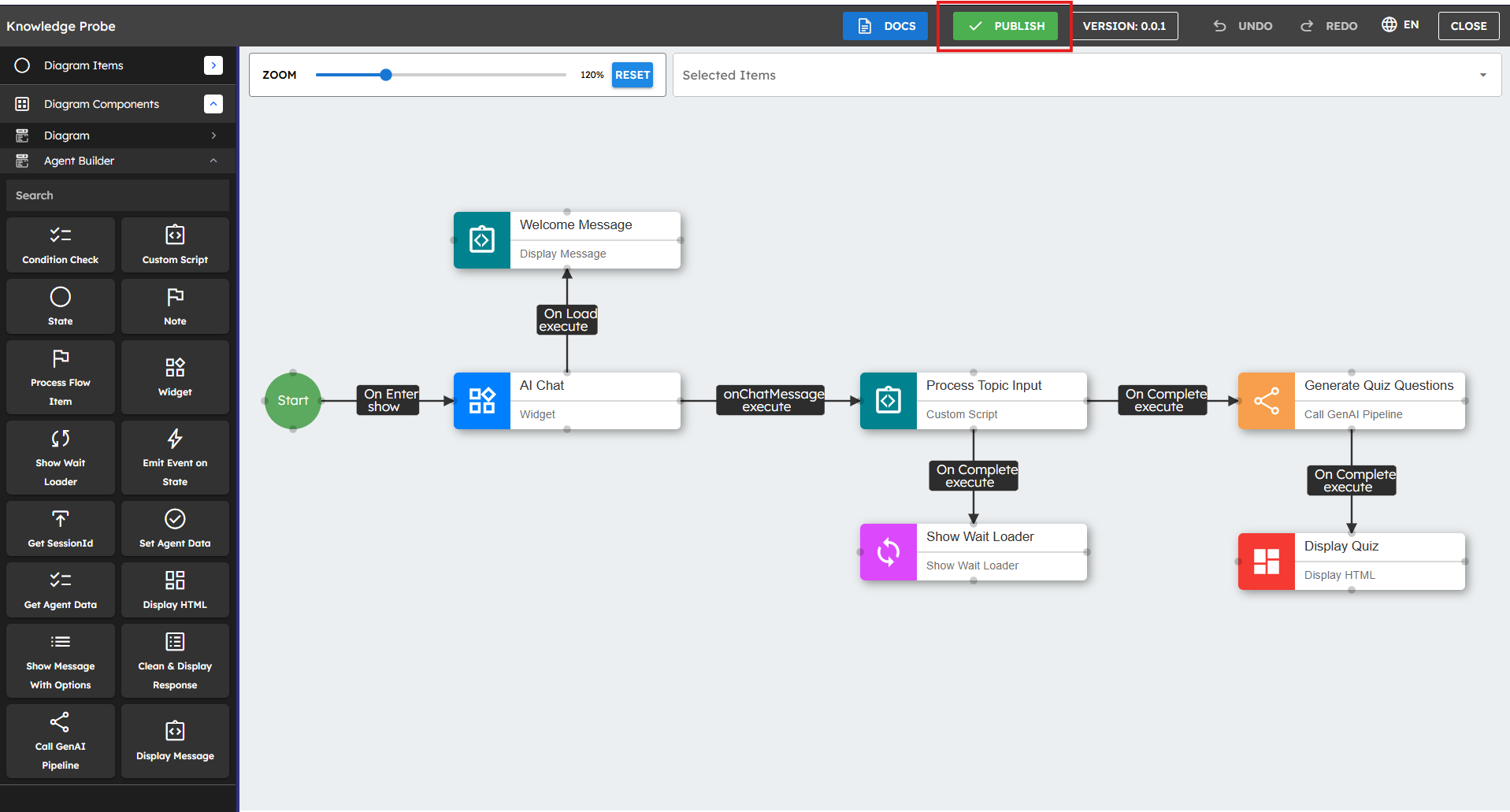
Task: Collapse the Agent Builder section
Action: pos(213,161)
